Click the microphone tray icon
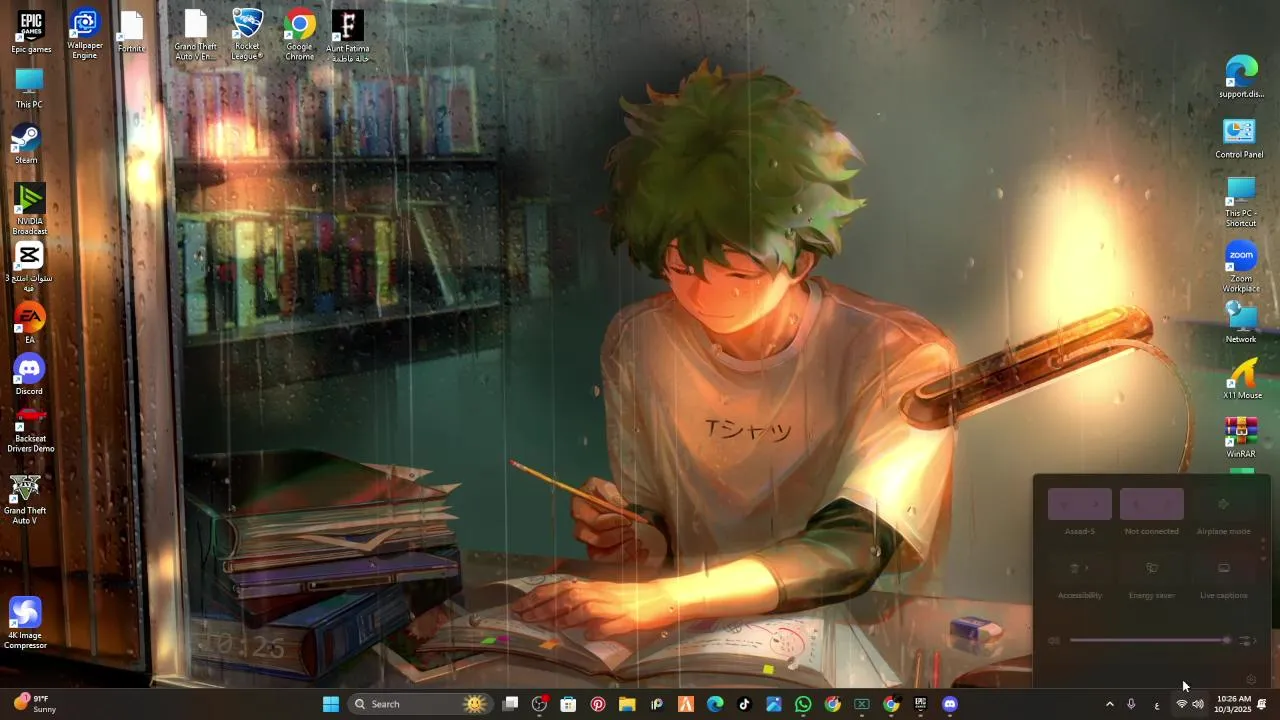Viewport: 1280px width, 720px height. (x=1131, y=704)
